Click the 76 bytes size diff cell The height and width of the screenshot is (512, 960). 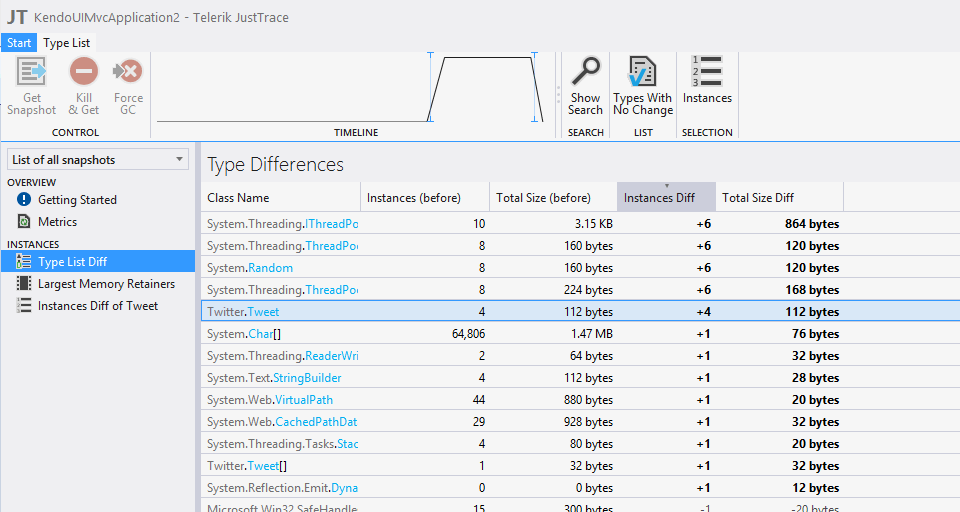pos(815,334)
